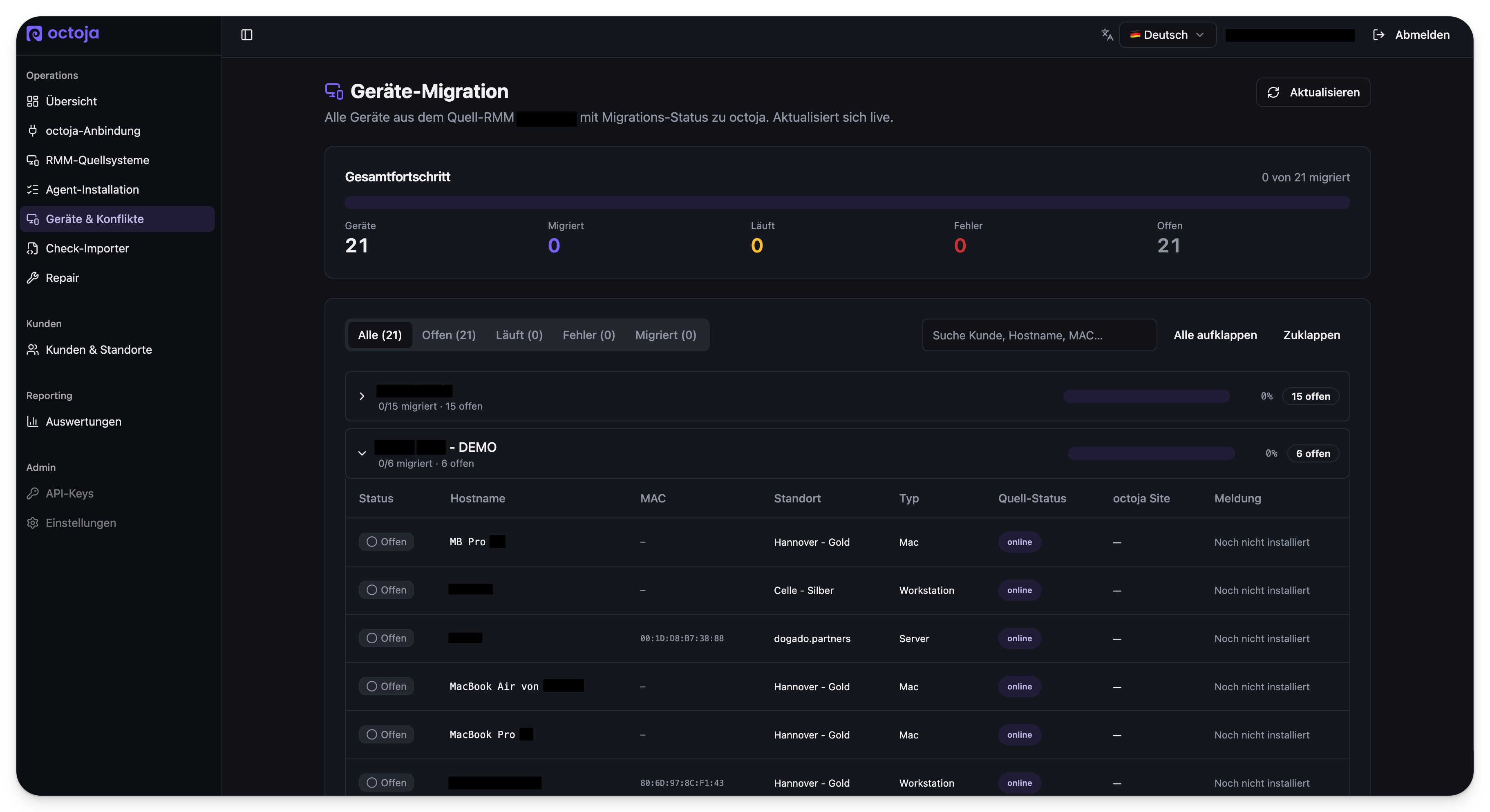1490x812 pixels.
Task: Click '0 von 21 migriert' text
Action: coord(1305,177)
